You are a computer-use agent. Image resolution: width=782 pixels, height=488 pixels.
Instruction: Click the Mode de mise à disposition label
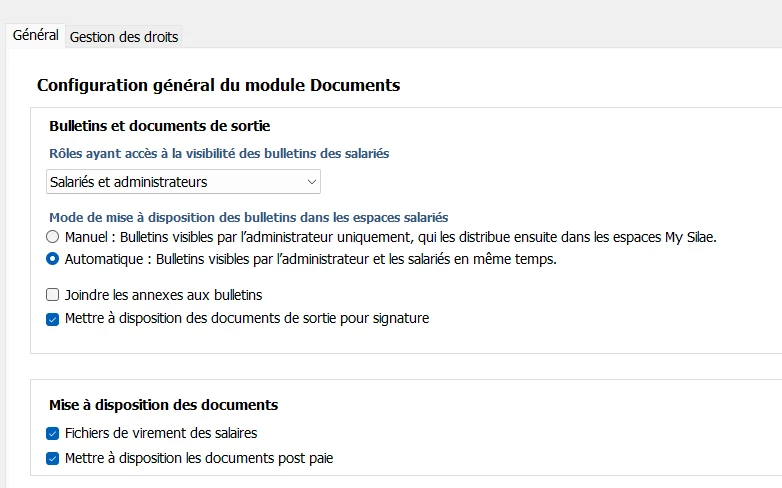[x=248, y=217]
